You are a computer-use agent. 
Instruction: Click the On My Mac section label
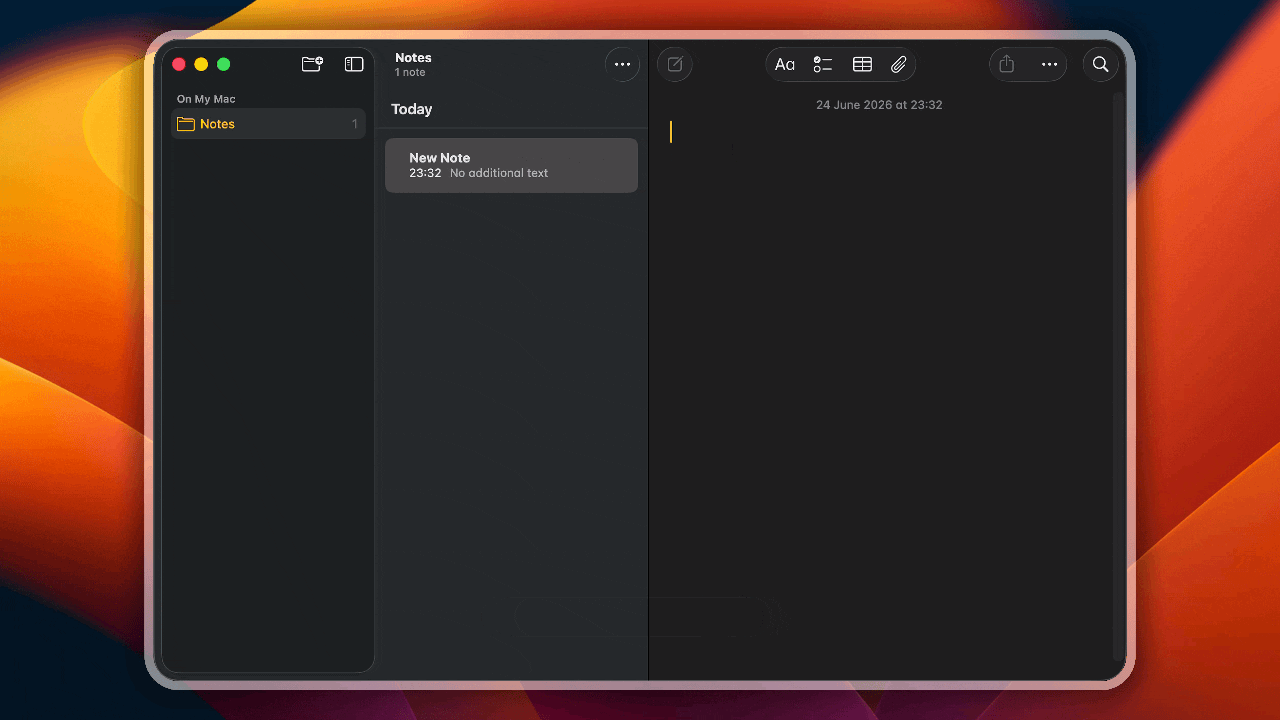click(x=206, y=99)
